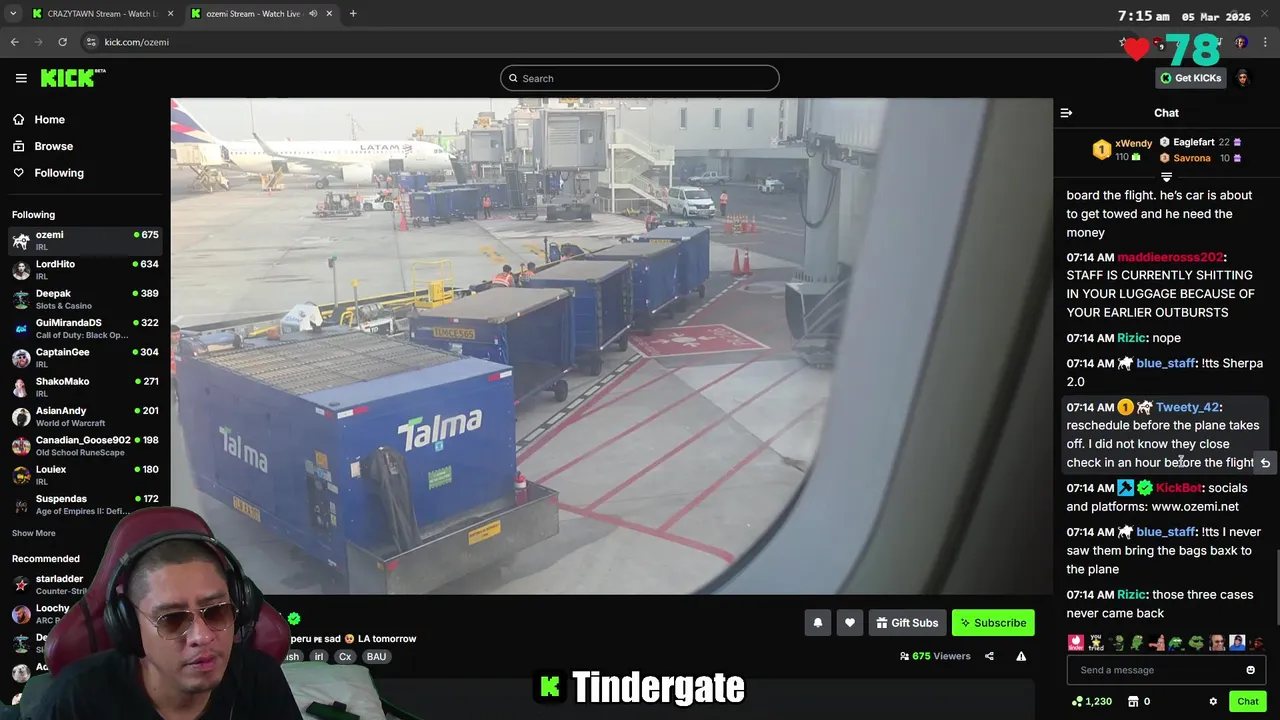Open Louiex channel in sidebar
Screen dimensions: 1280x720
pos(85,475)
